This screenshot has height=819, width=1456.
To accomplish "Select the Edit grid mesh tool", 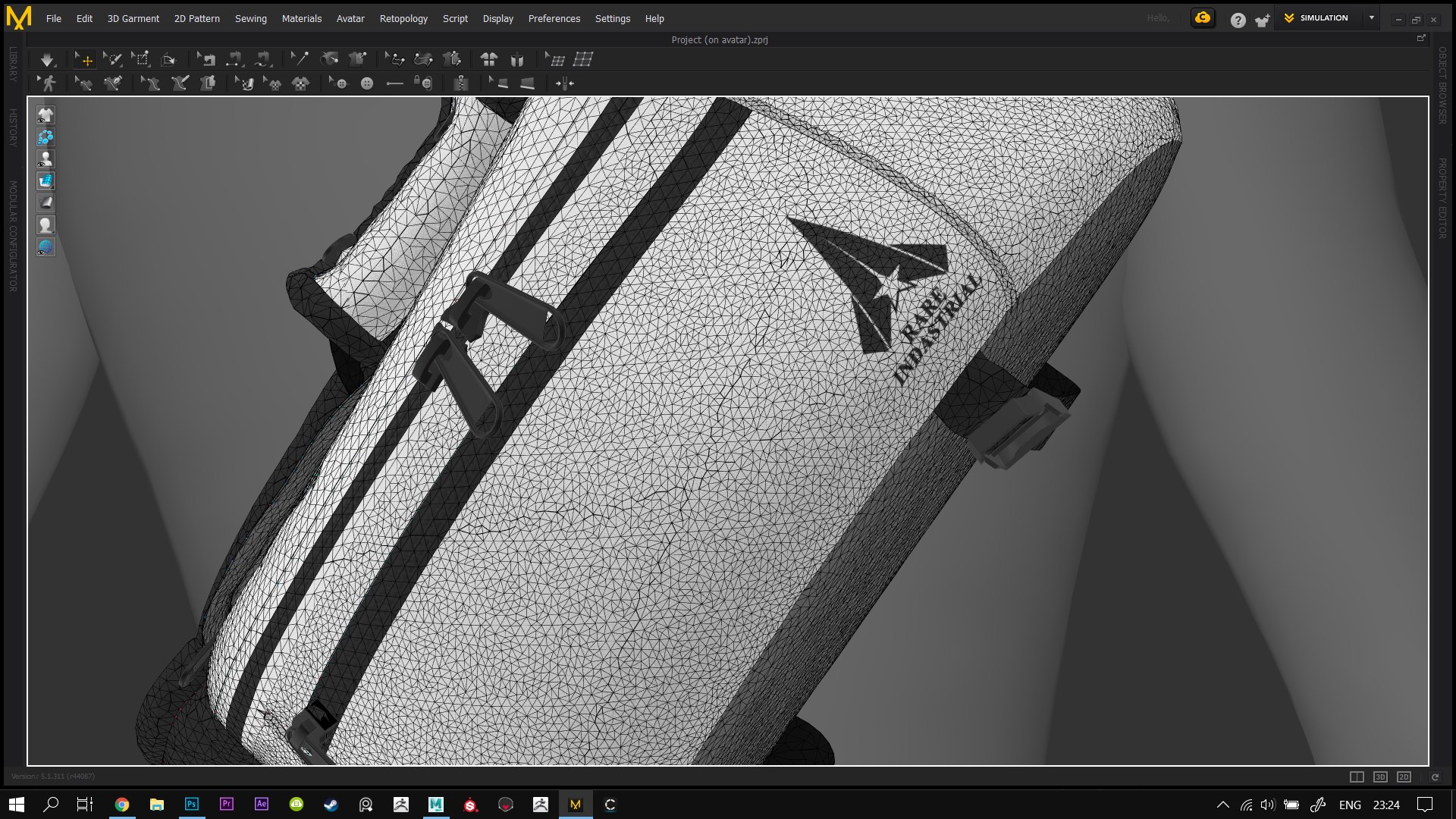I will 555,59.
